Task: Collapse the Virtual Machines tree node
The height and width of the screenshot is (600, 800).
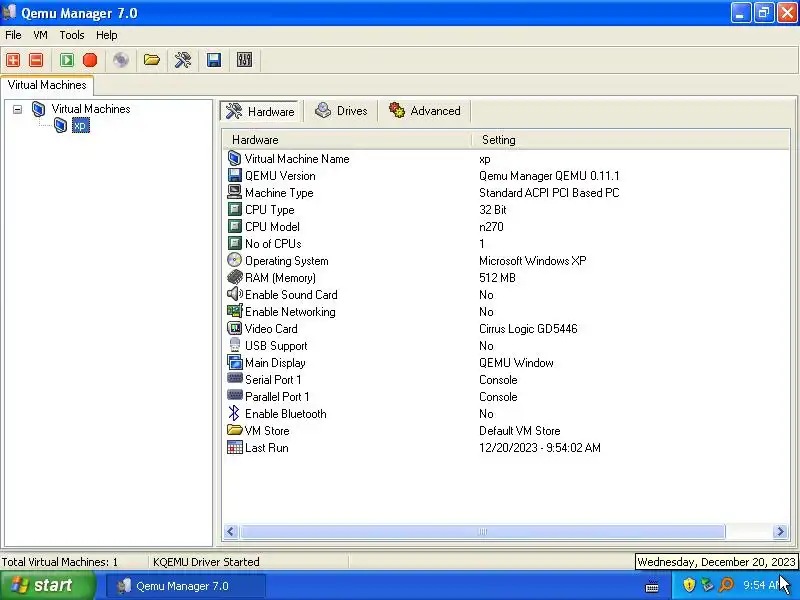Action: [x=17, y=109]
